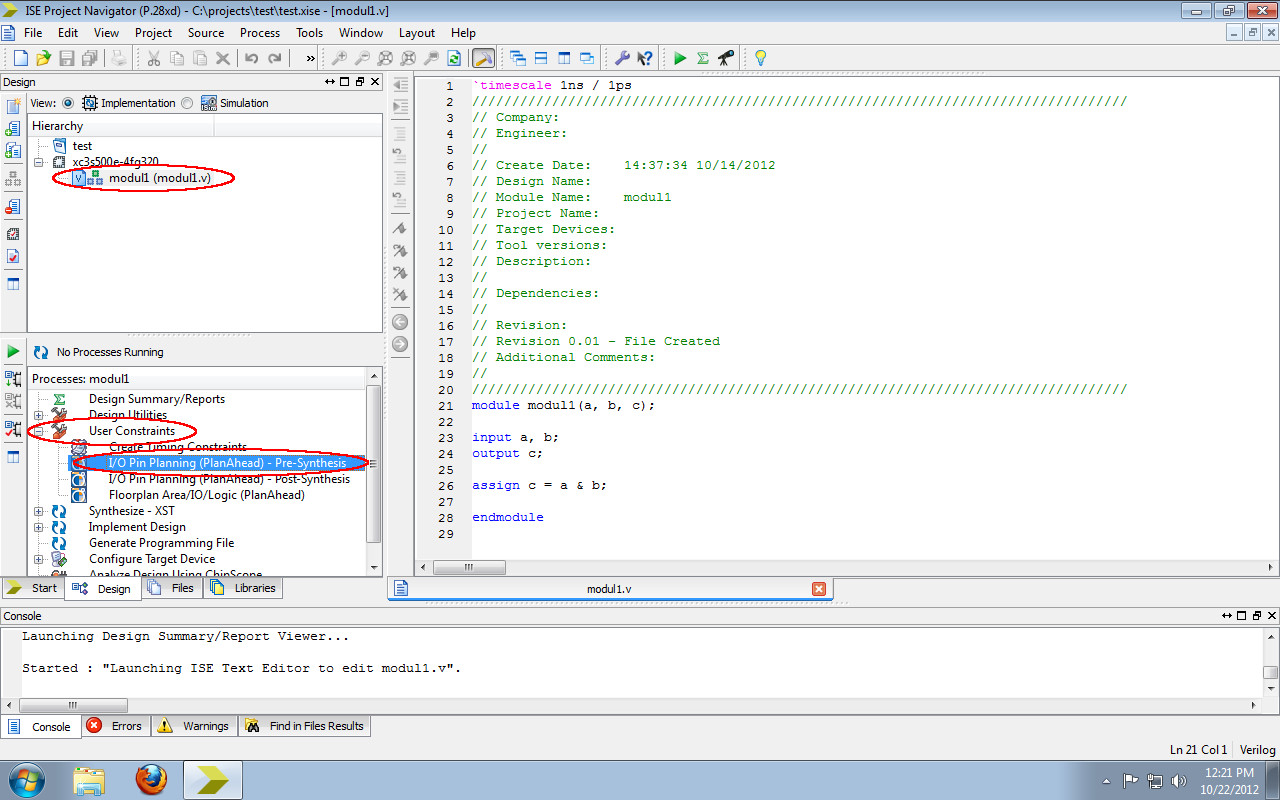Switch to the Libraries tab

(x=243, y=588)
